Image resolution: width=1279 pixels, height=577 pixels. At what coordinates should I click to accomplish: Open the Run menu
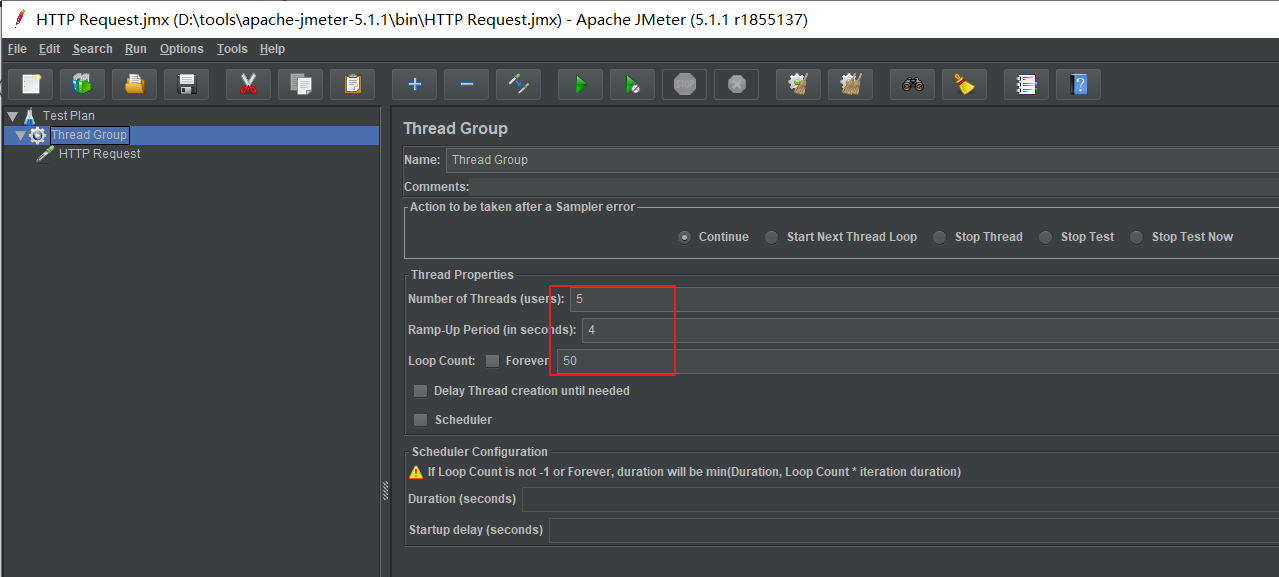[136, 49]
